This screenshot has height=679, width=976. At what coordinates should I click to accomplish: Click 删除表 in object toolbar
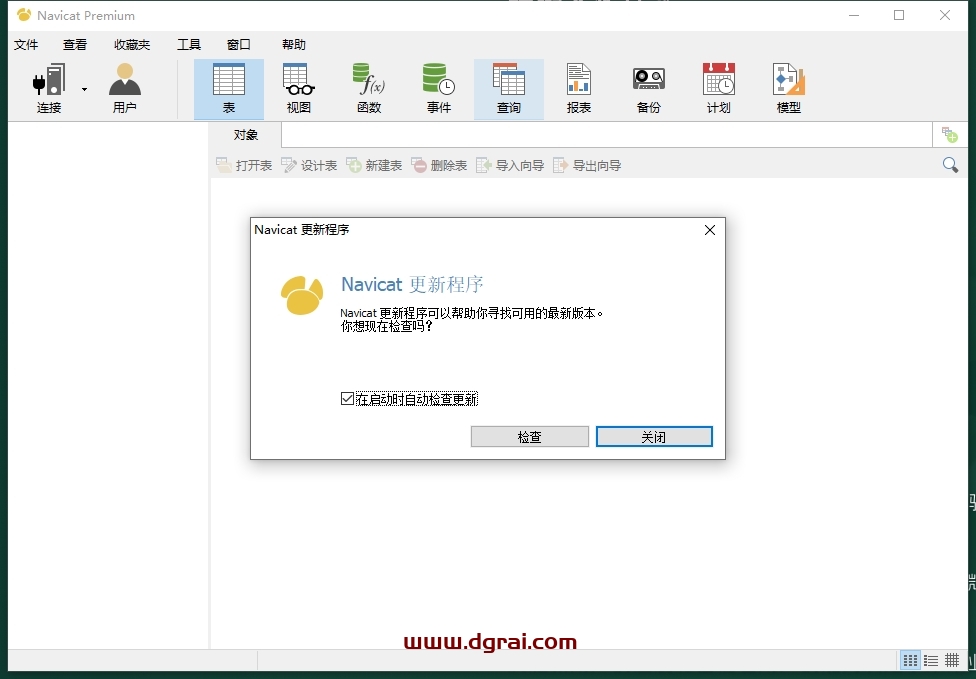tap(439, 166)
